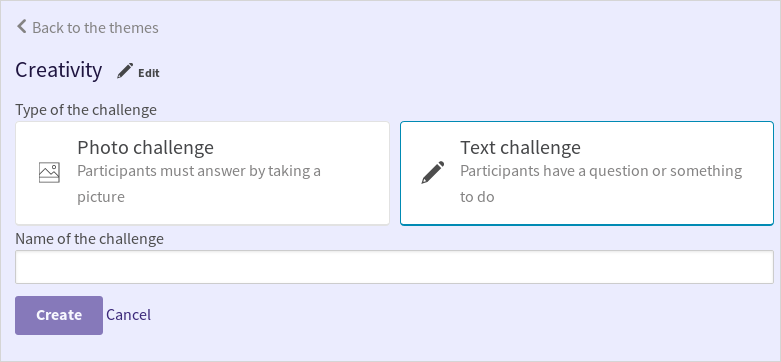The width and height of the screenshot is (781, 362).
Task: Click the Name of the challenge label
Action: (x=90, y=239)
